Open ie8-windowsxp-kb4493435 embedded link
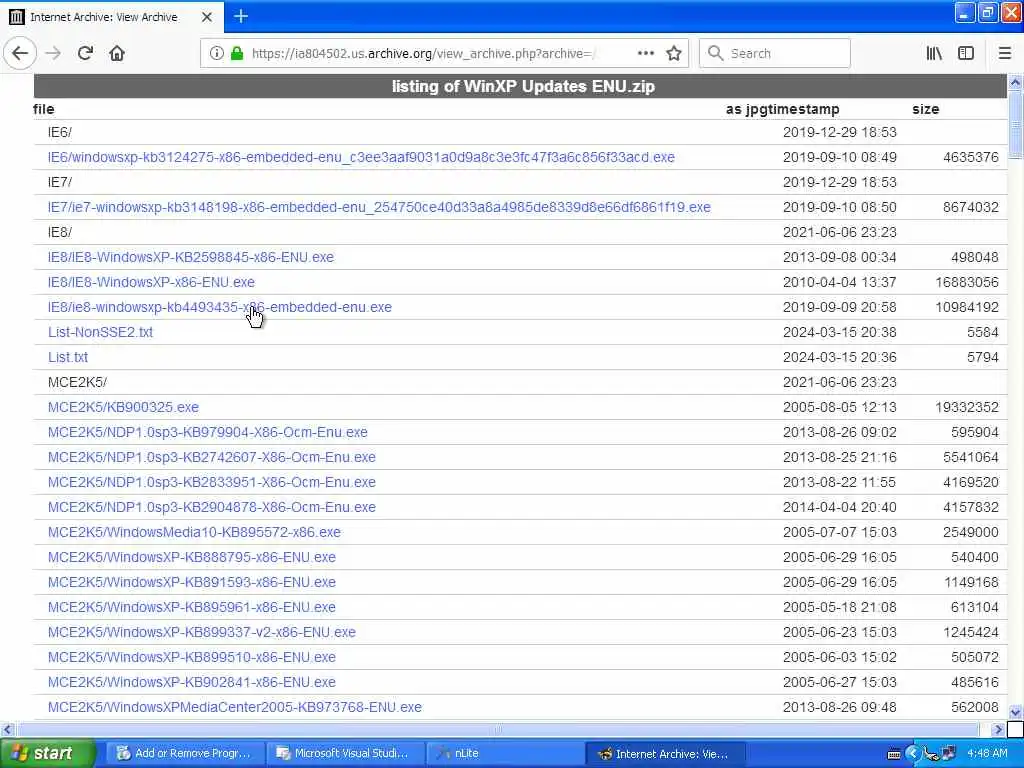Image resolution: width=1024 pixels, height=768 pixels. [219, 307]
